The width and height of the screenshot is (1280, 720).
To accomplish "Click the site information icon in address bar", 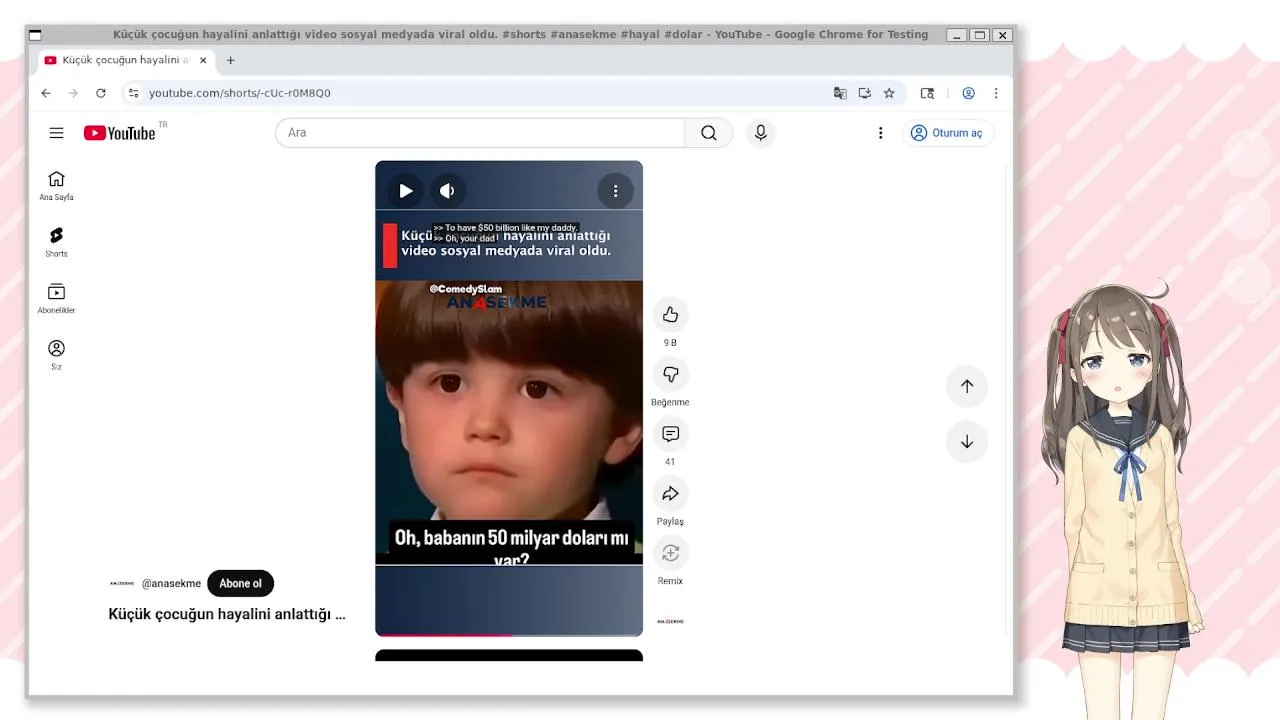I will point(133,93).
